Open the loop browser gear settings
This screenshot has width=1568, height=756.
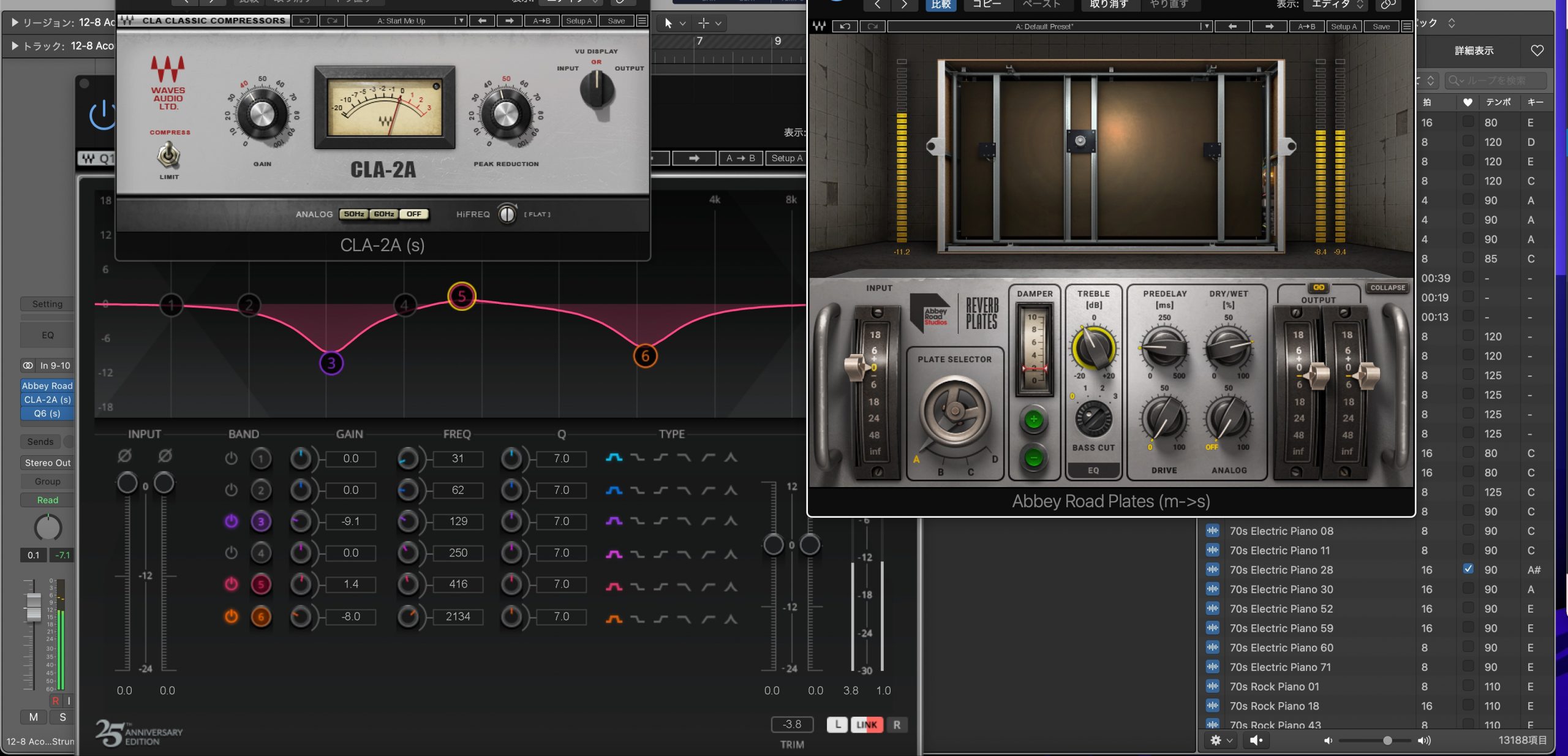[x=1216, y=740]
